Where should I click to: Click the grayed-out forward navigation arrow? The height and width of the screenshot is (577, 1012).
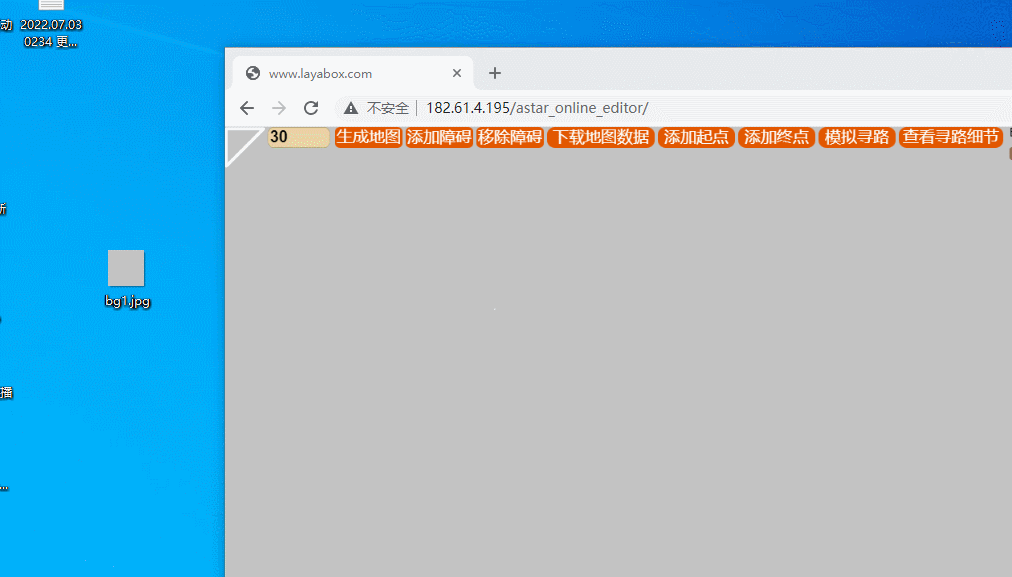pos(278,108)
